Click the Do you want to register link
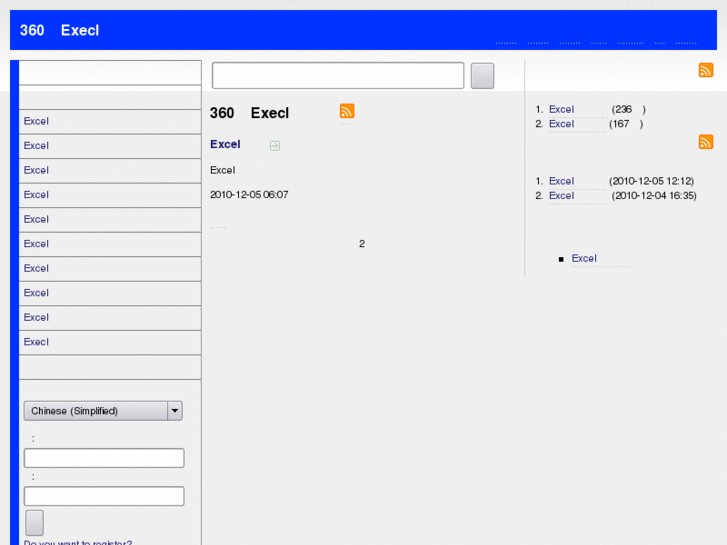This screenshot has height=545, width=727. pyautogui.click(x=78, y=542)
